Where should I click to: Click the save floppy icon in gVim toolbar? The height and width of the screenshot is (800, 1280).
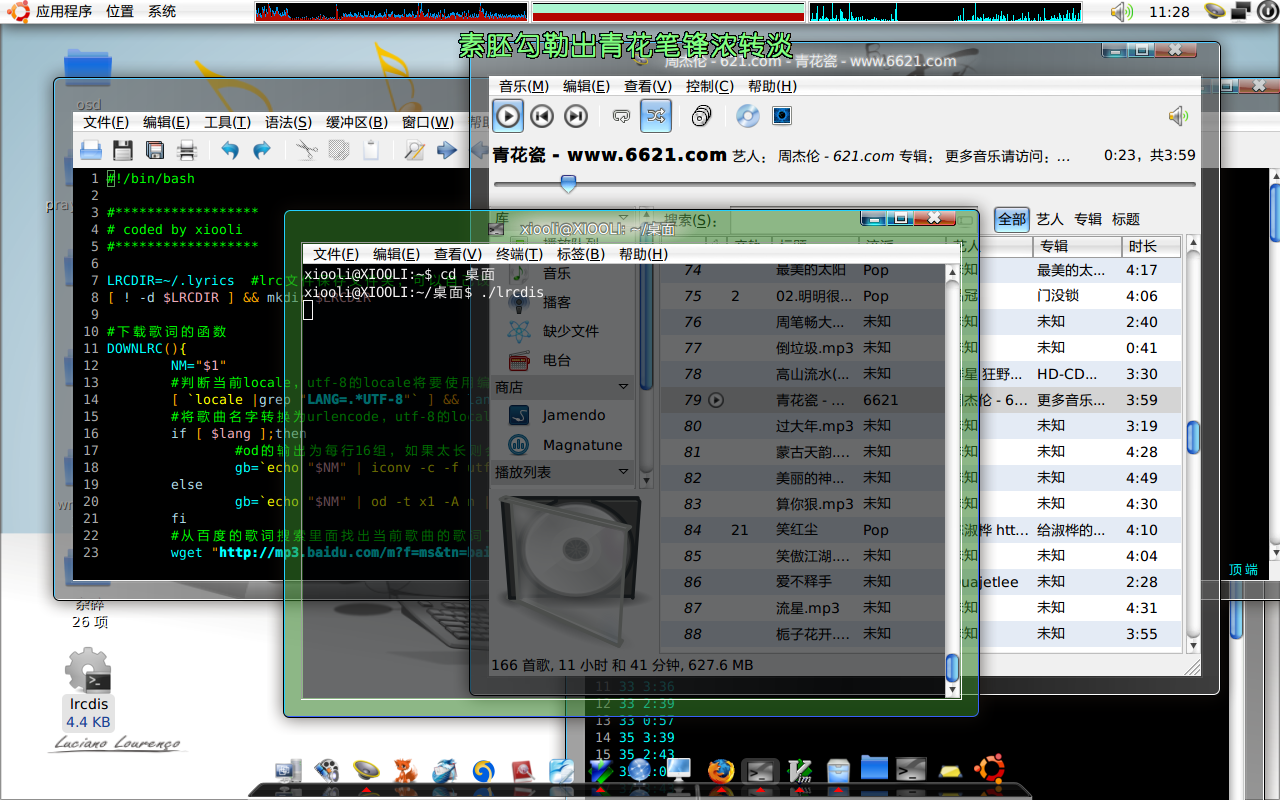point(123,151)
